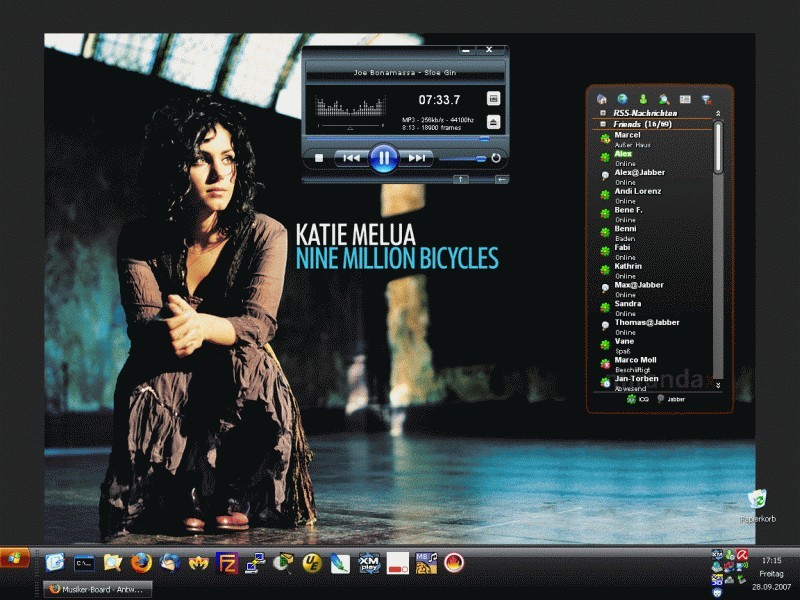Launch the MS music notes application icon
The height and width of the screenshot is (600, 800).
(x=426, y=563)
